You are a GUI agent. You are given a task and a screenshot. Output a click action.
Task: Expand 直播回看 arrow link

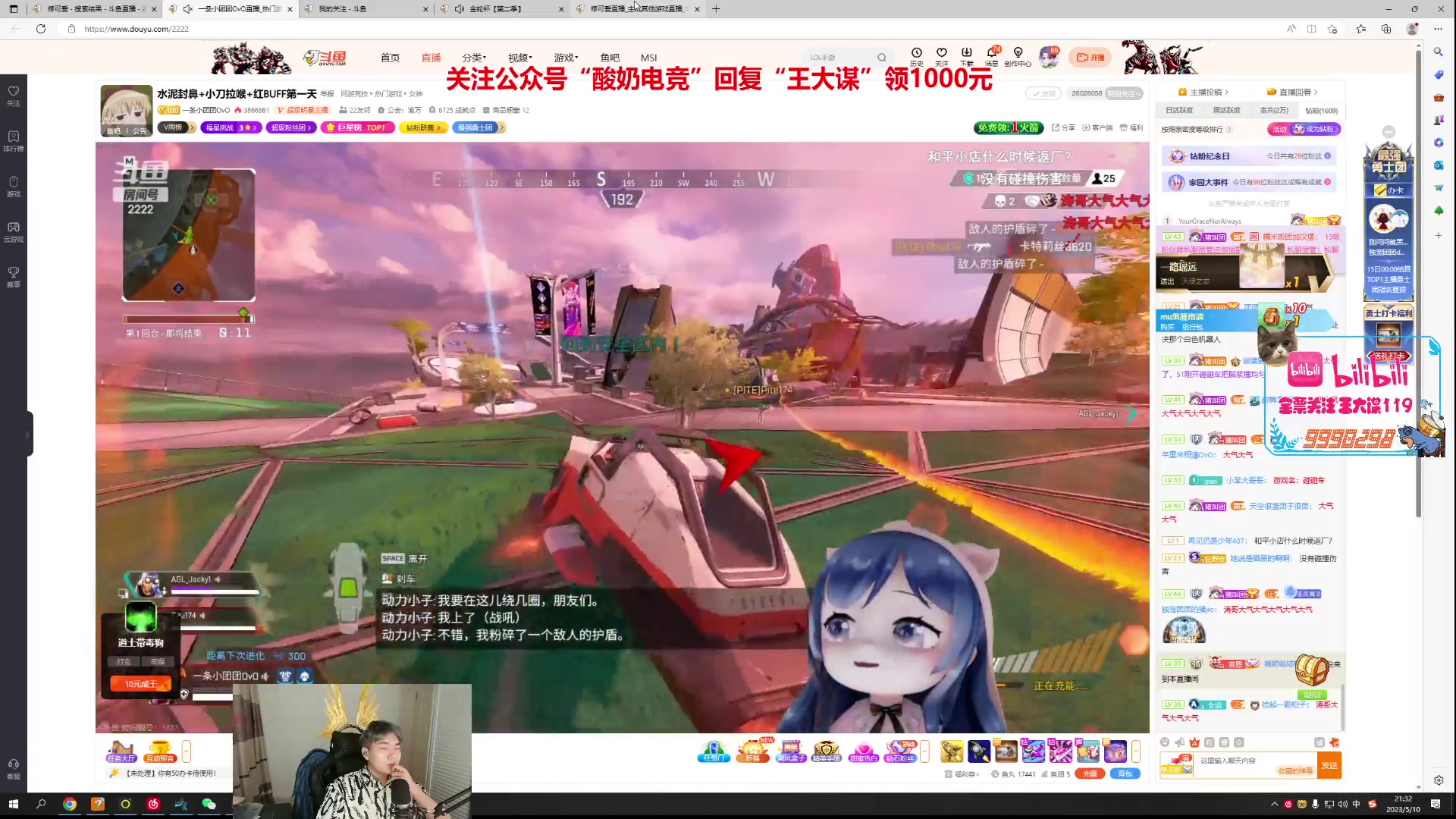coord(1293,93)
